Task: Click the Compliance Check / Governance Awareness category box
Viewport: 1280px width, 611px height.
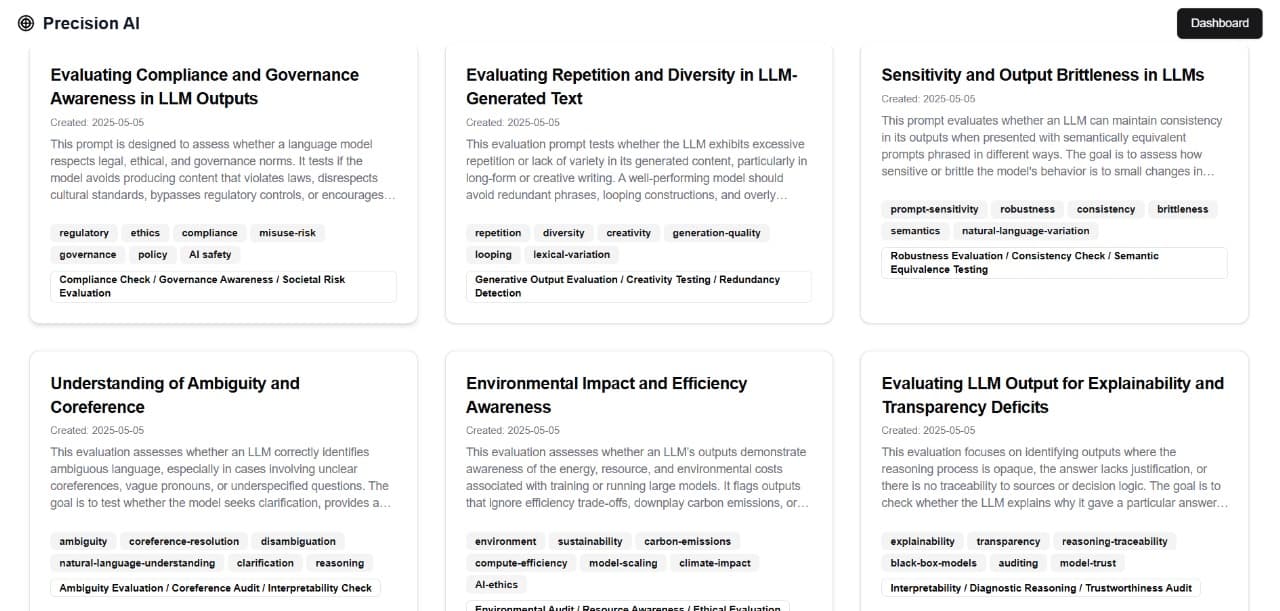Action: pyautogui.click(x=222, y=286)
